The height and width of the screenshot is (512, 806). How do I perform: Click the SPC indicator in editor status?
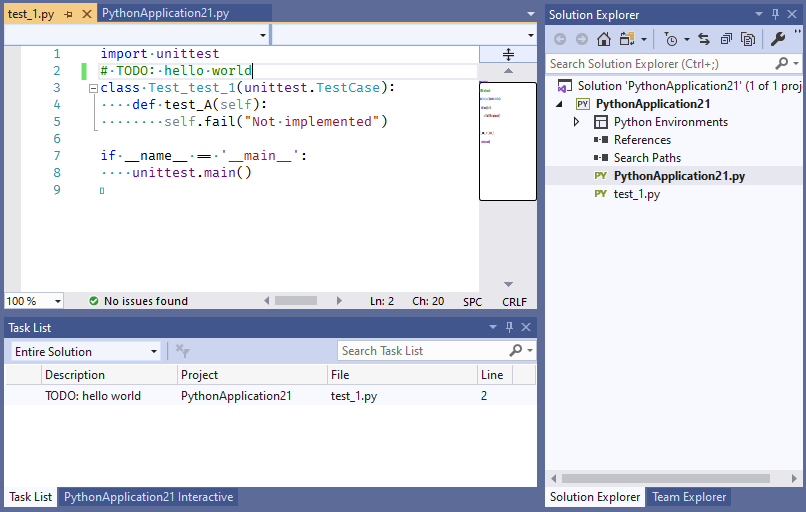click(472, 302)
